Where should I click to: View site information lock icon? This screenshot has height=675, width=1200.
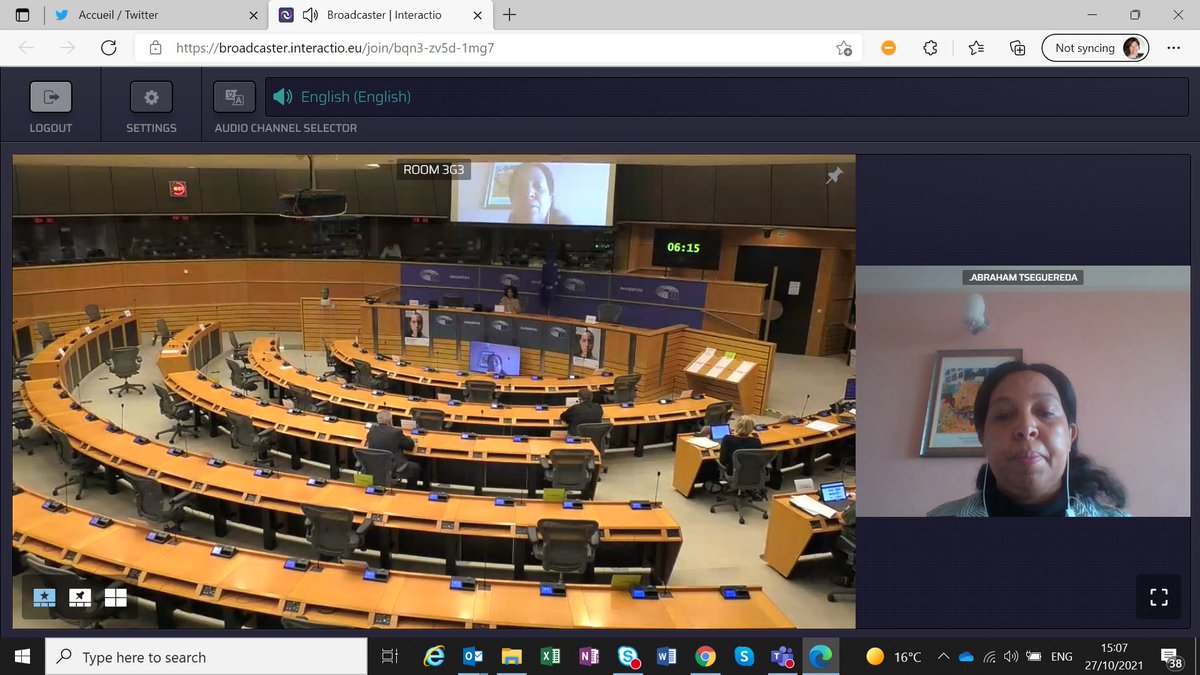point(155,48)
